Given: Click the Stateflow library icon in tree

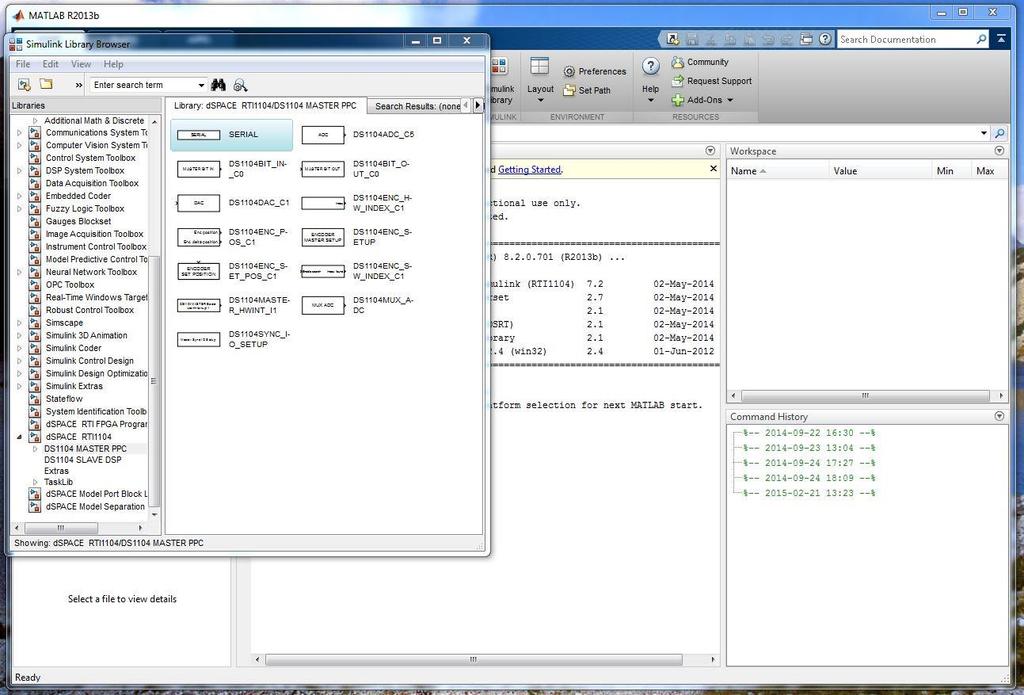Looking at the screenshot, I should coord(35,399).
